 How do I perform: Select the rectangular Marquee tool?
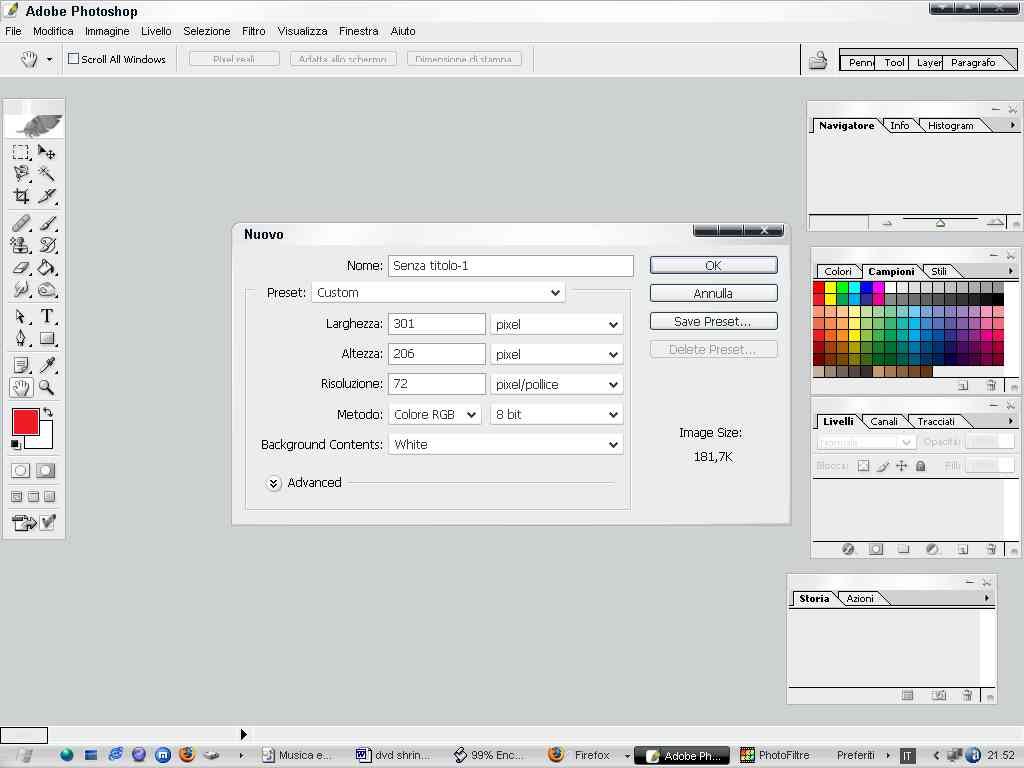click(x=21, y=152)
